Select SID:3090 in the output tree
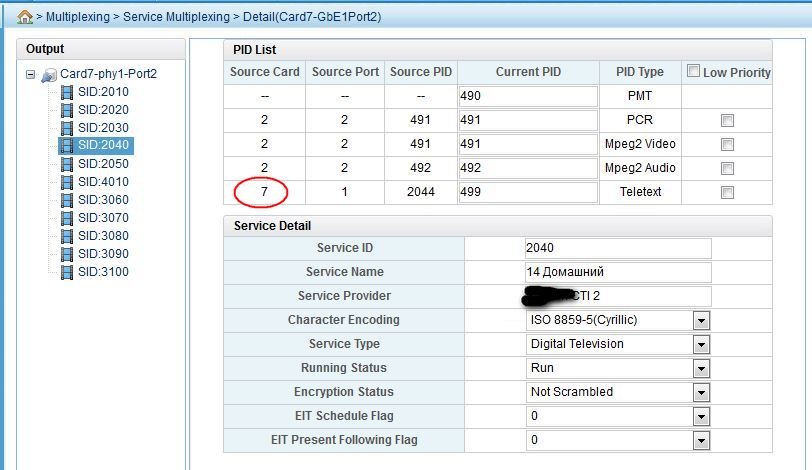Screen dimensions: 812x470 tap(103, 254)
